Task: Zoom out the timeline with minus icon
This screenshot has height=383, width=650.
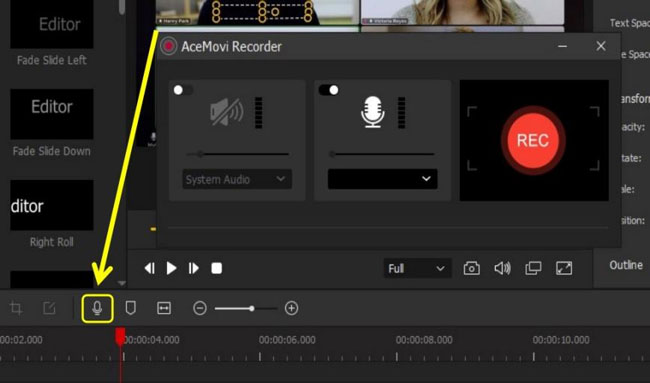Action: tap(200, 308)
